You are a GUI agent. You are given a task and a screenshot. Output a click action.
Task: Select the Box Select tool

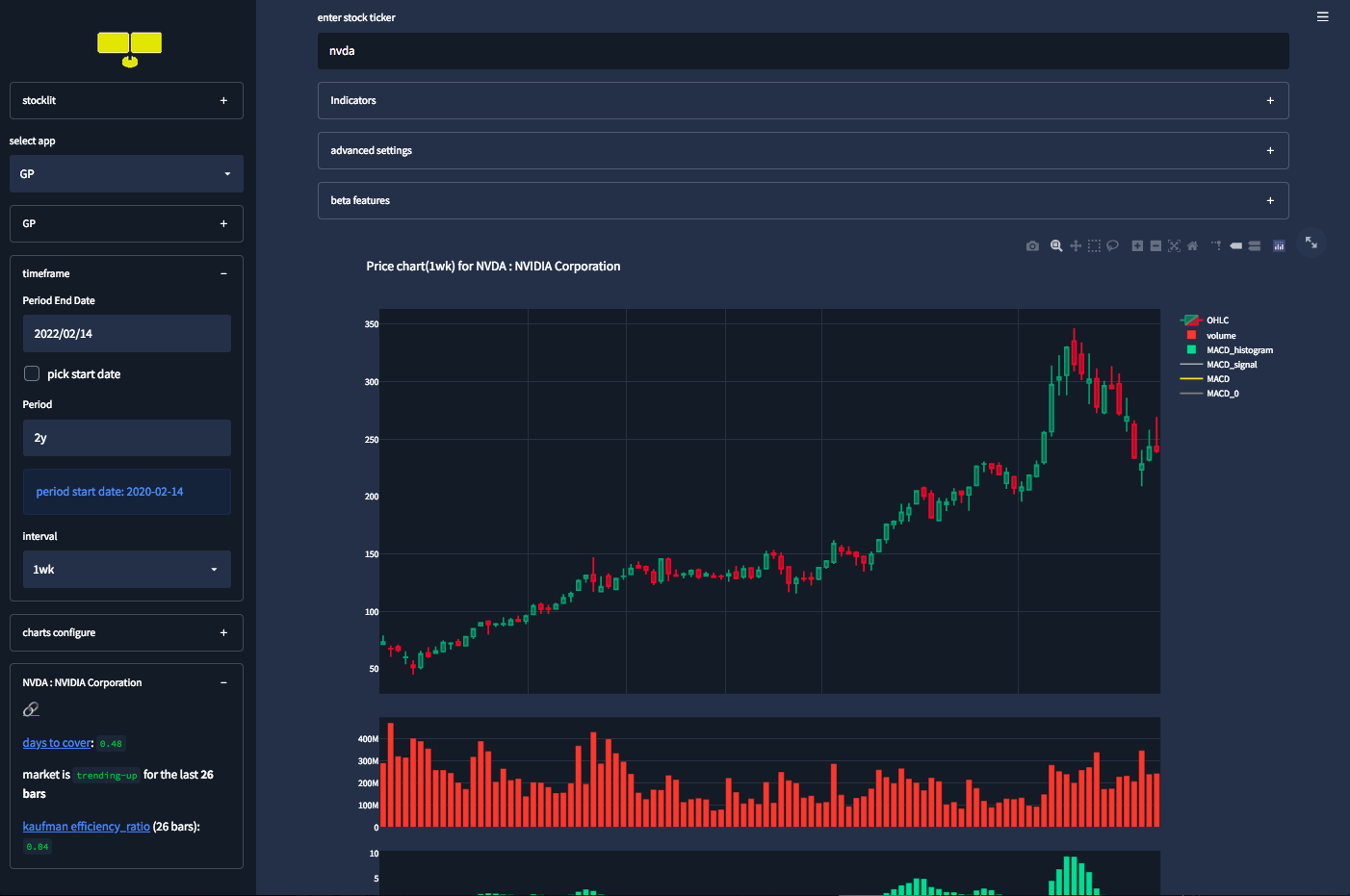point(1094,246)
